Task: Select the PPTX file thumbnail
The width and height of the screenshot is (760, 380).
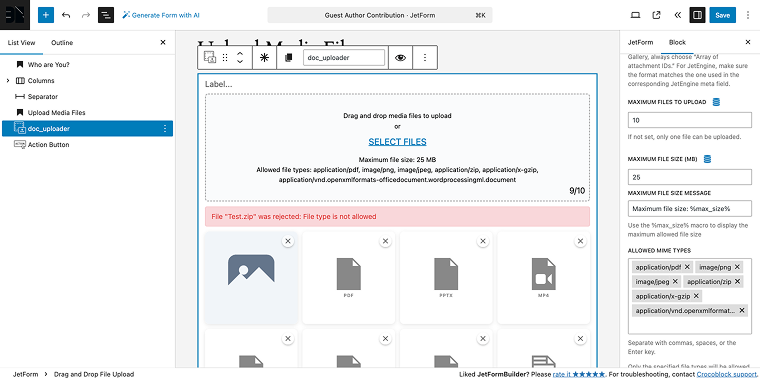Action: click(x=446, y=278)
